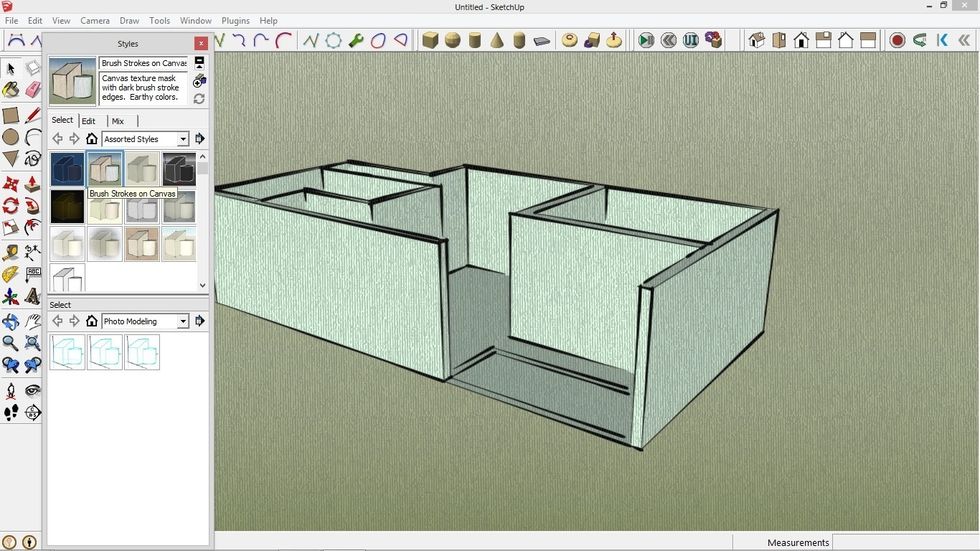Click the Zoom magnifier tool
980x551 pixels.
click(11, 343)
